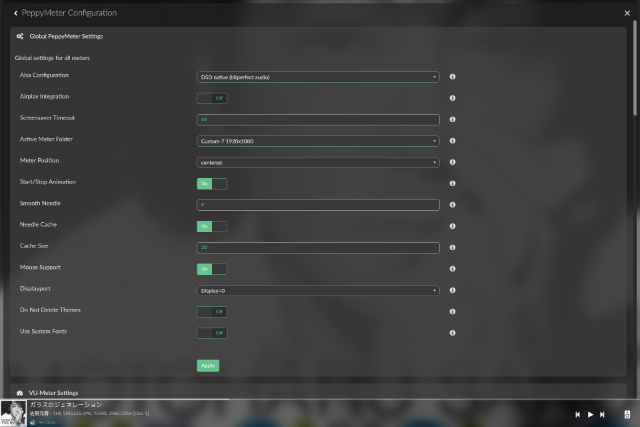Close the PeppyMeter Configuration page

tap(625, 13)
